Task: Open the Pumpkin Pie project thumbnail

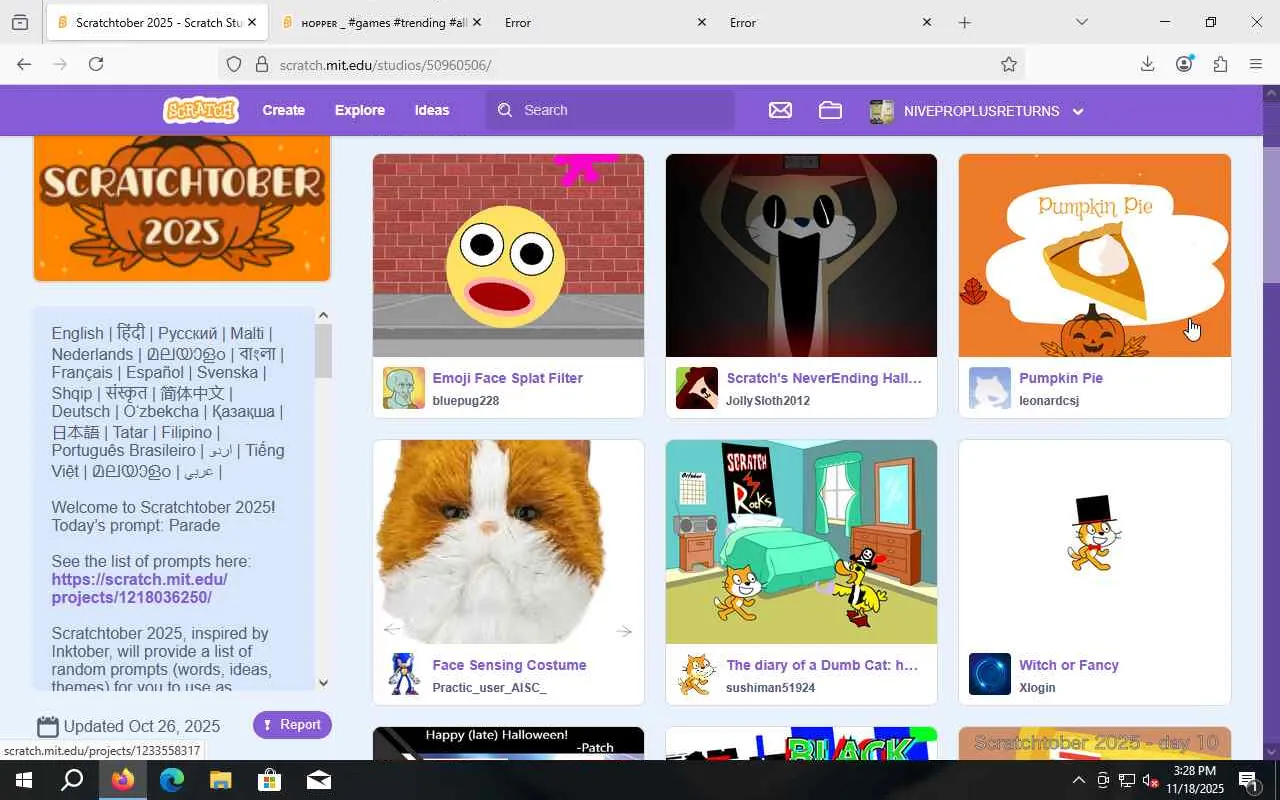Action: (x=1095, y=255)
